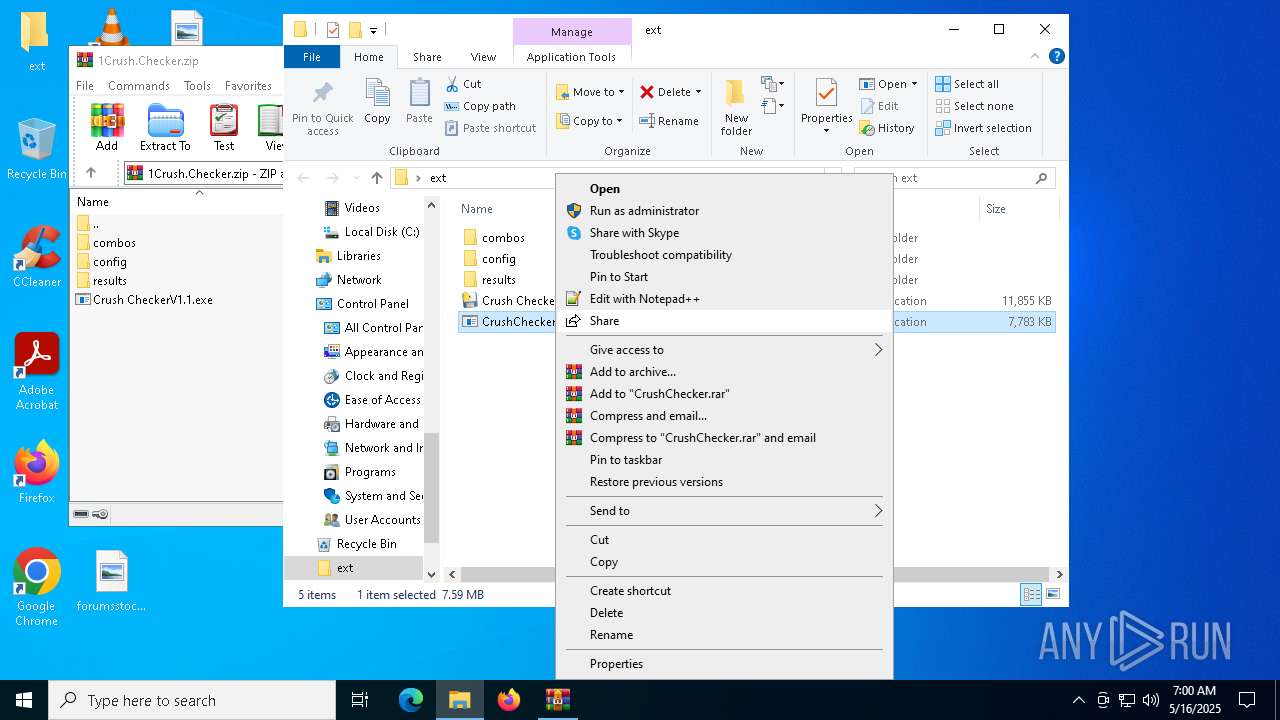Click navigation pane scroll down arrow
Viewport: 1280px width, 720px height.
point(432,575)
